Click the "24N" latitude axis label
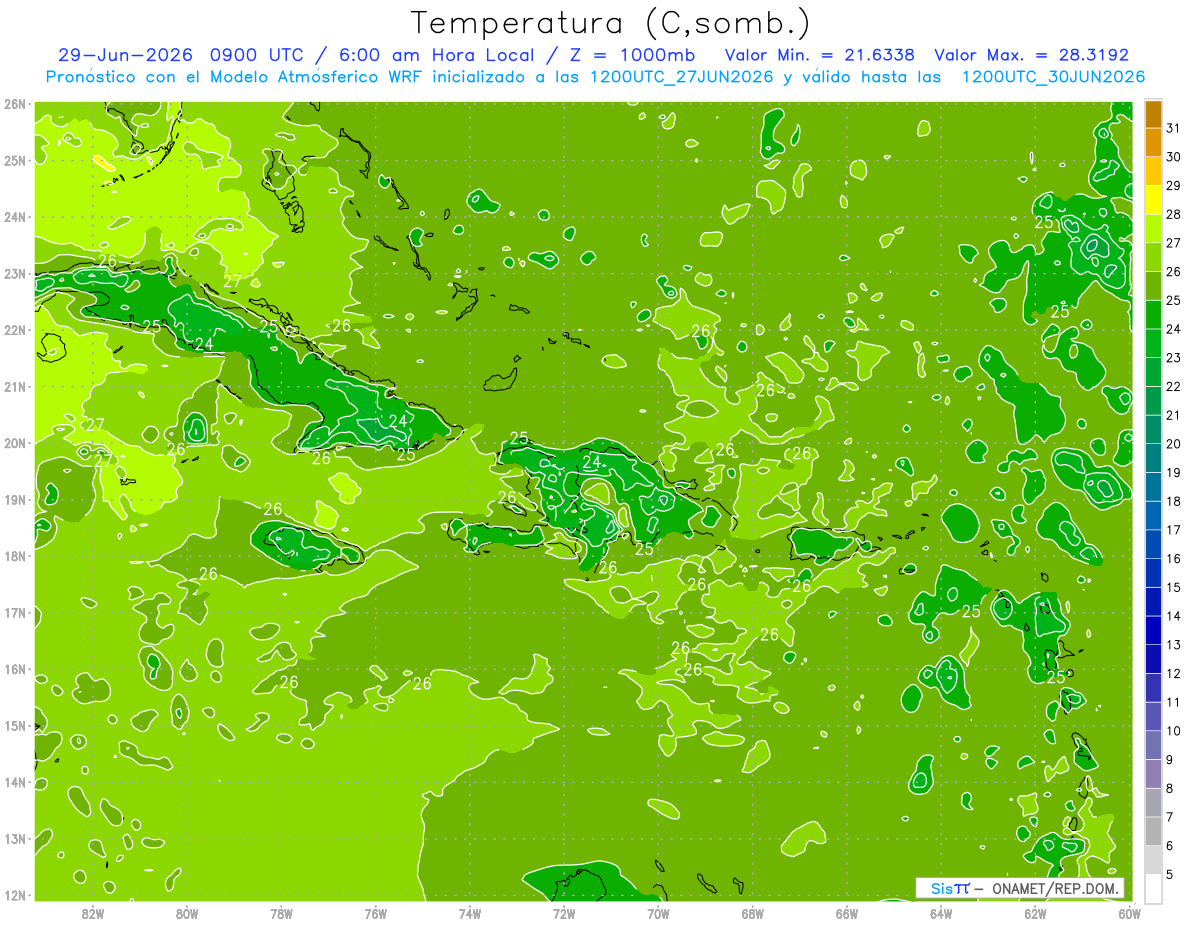This screenshot has height=927, width=1200. coord(14,217)
